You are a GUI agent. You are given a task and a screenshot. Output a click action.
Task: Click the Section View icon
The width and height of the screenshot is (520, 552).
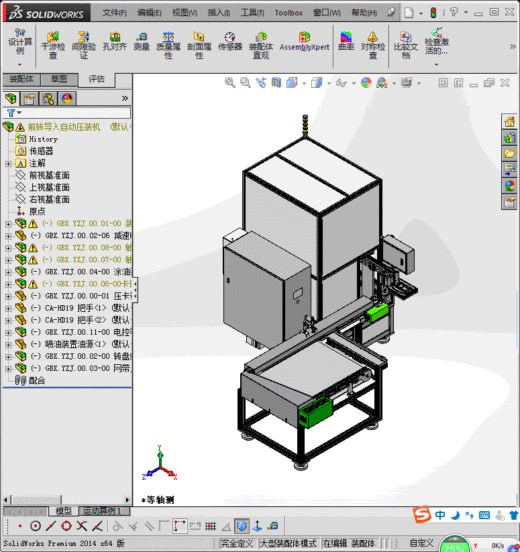[276, 83]
